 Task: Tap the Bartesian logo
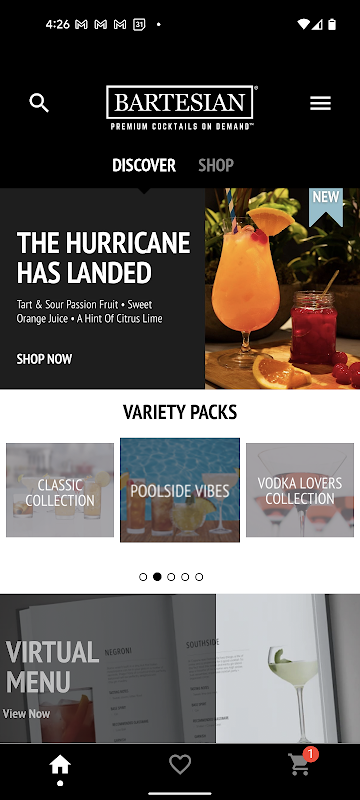tap(181, 108)
